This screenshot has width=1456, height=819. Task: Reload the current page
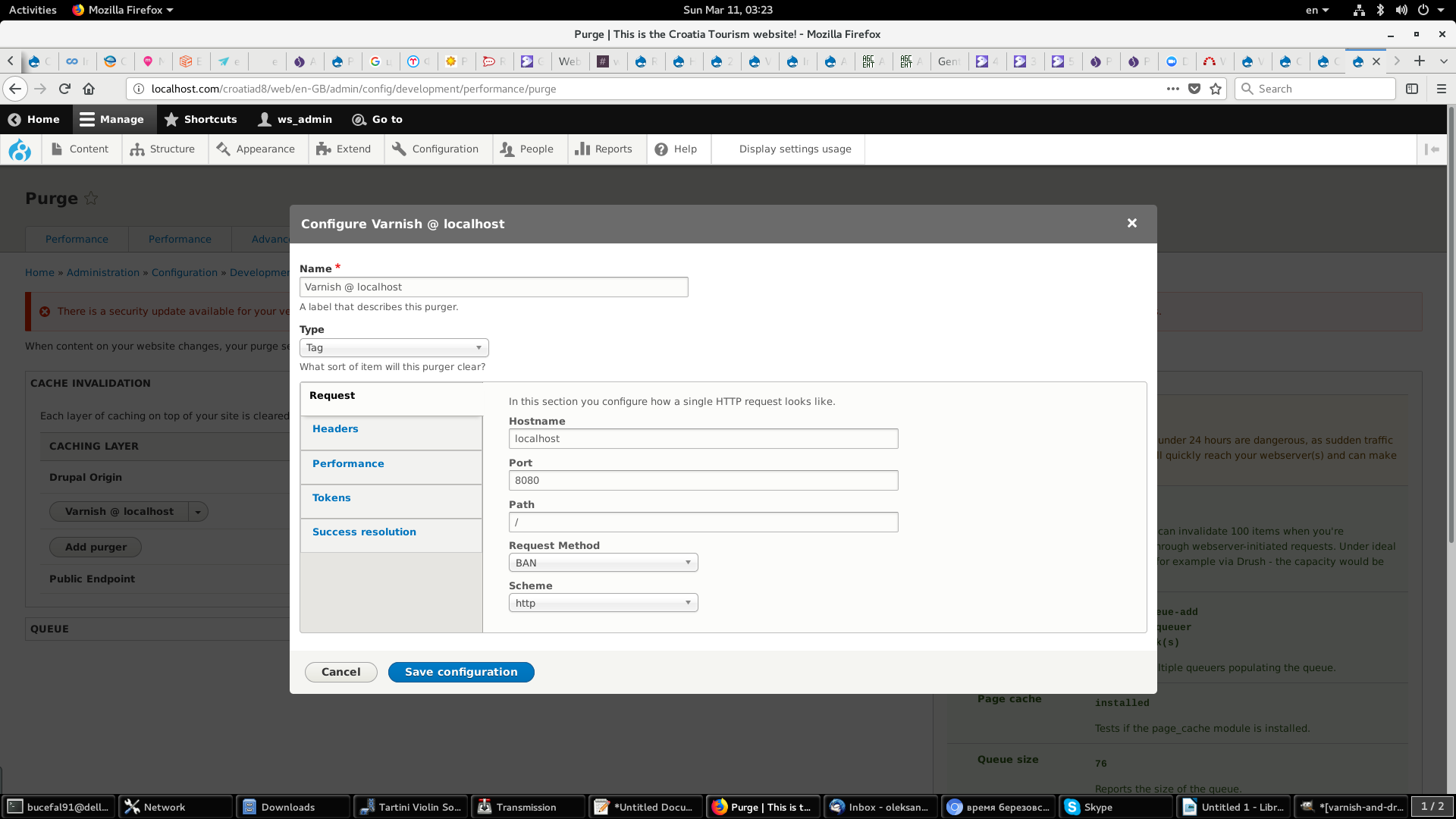[64, 89]
